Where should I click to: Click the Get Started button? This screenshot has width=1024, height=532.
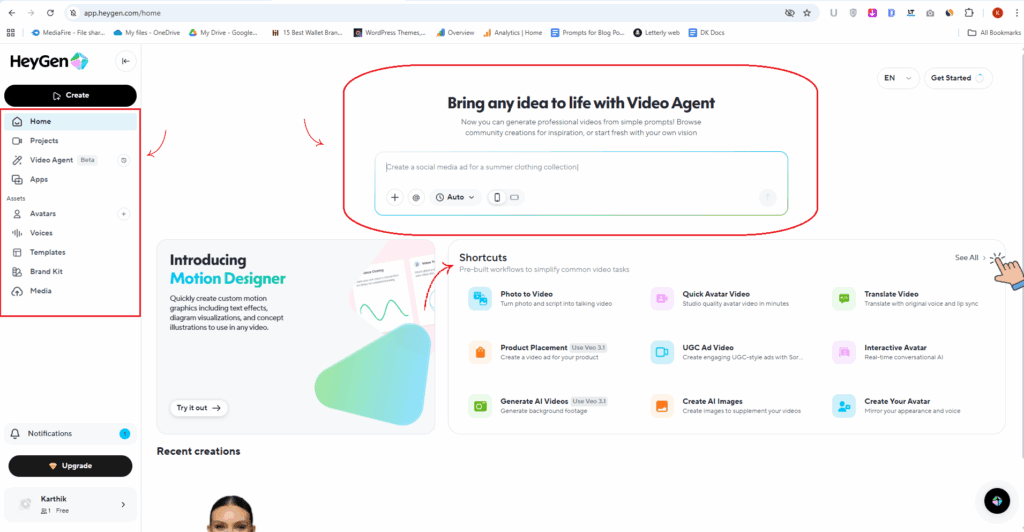tap(957, 78)
